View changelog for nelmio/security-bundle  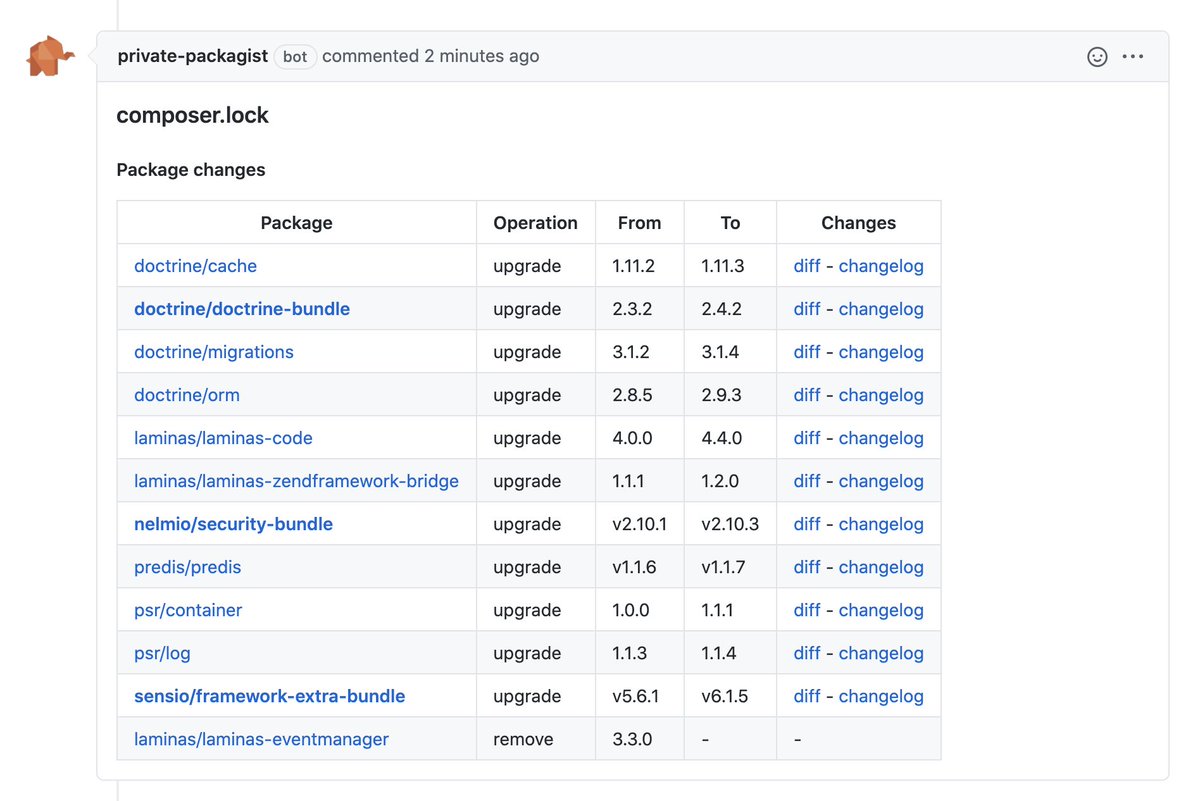pos(881,524)
